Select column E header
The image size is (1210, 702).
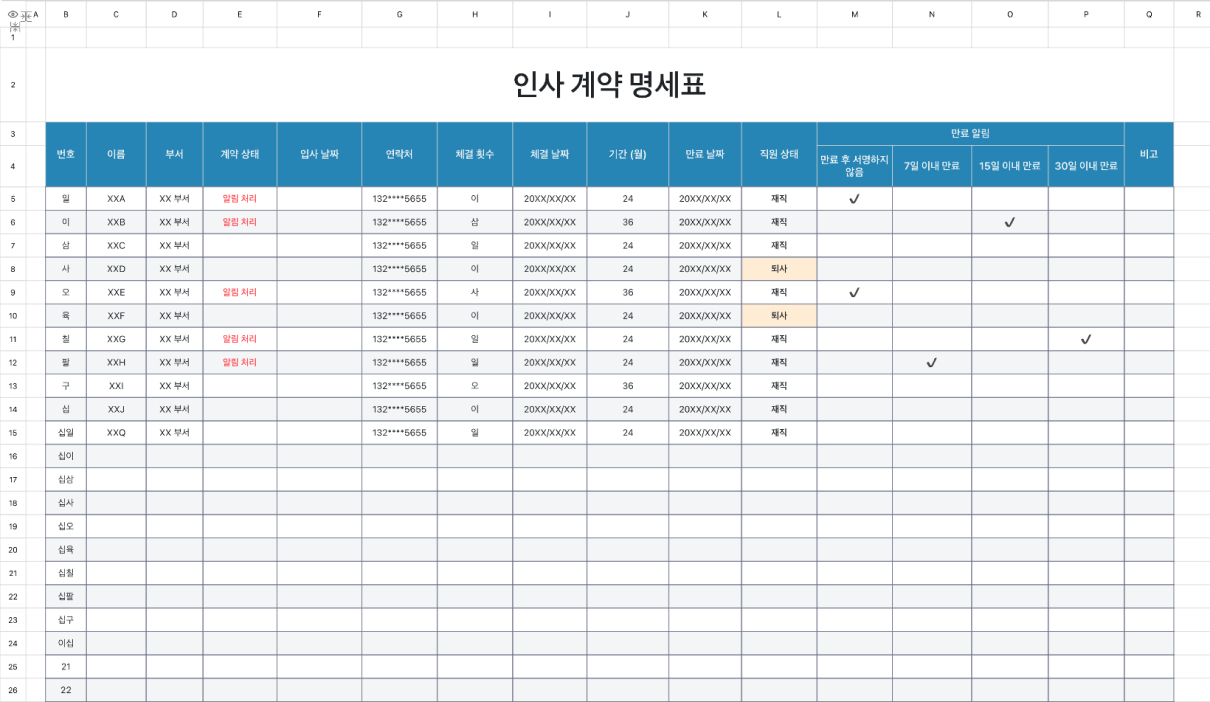point(240,14)
